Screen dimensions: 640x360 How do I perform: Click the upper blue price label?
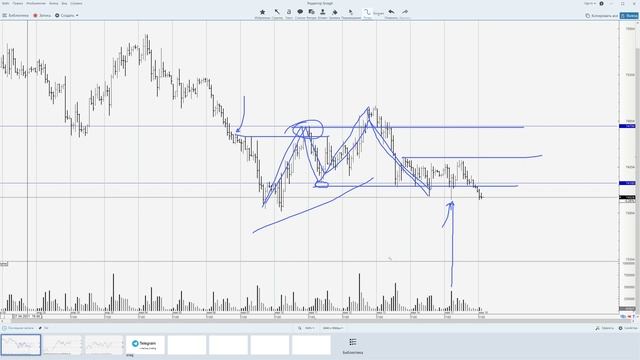[627, 127]
